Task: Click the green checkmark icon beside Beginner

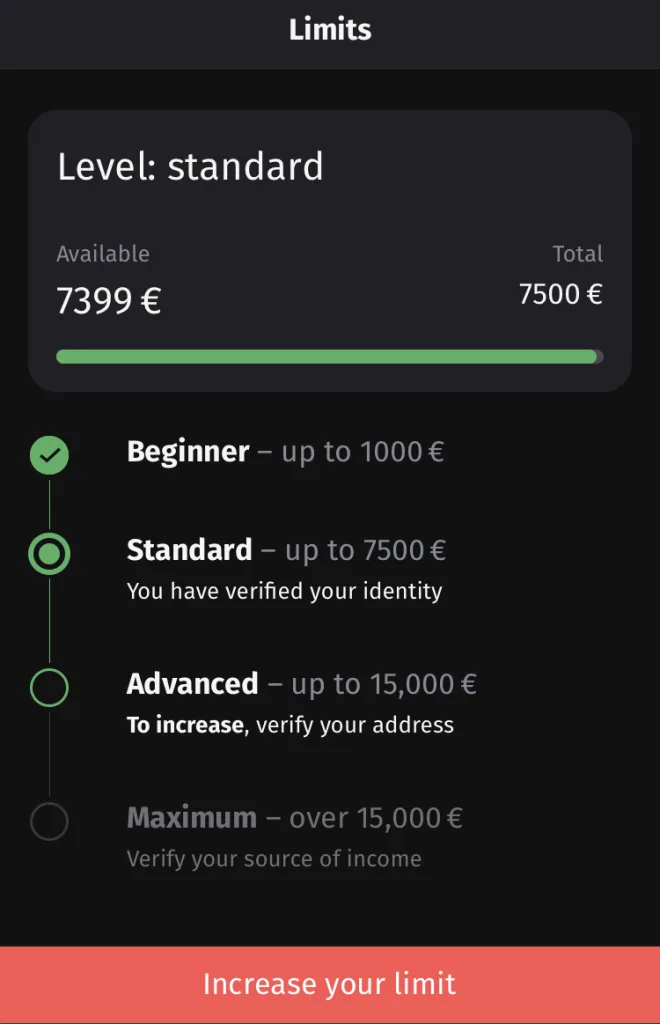Action: (x=49, y=455)
